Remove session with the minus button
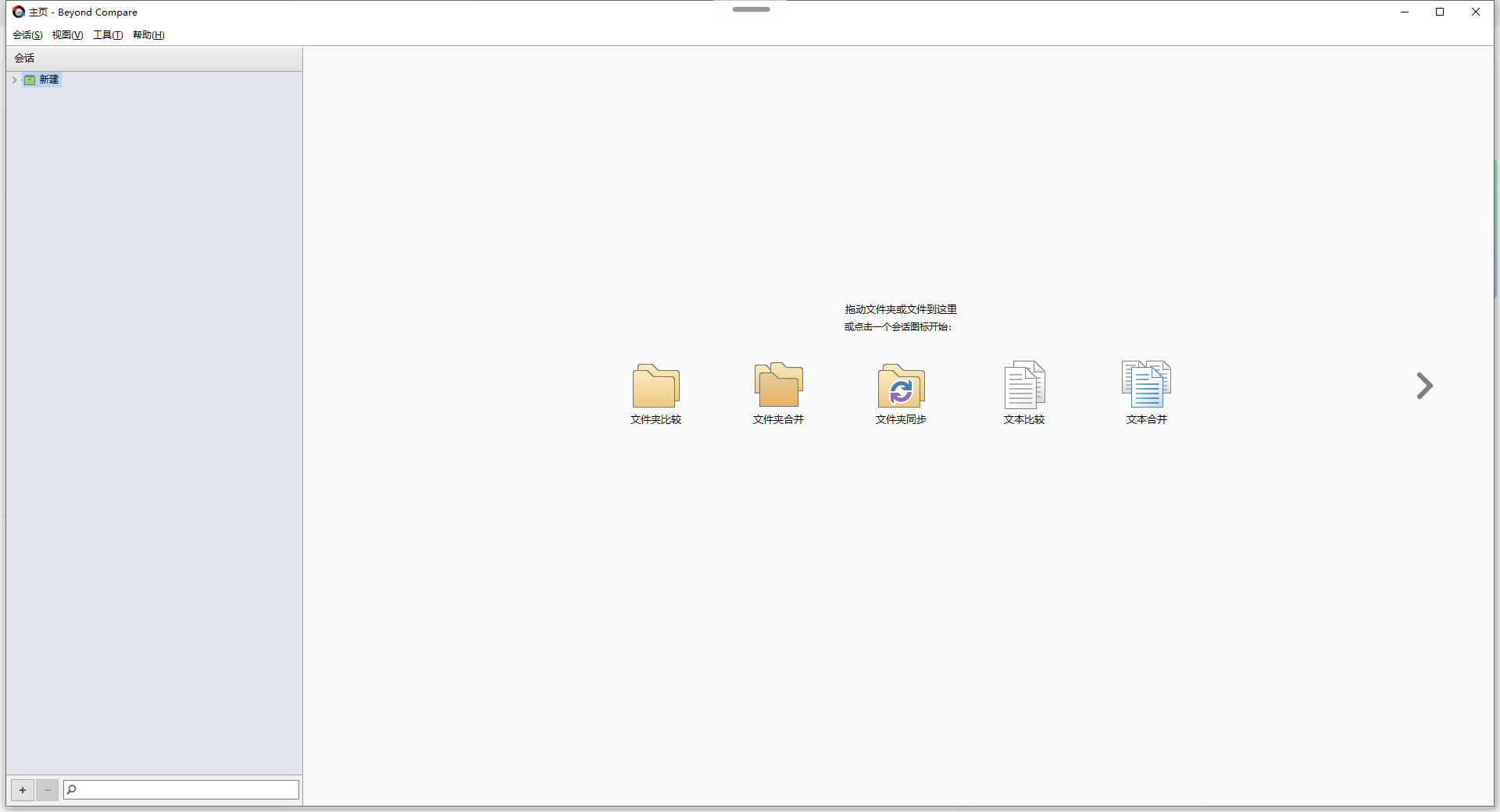 coord(48,790)
